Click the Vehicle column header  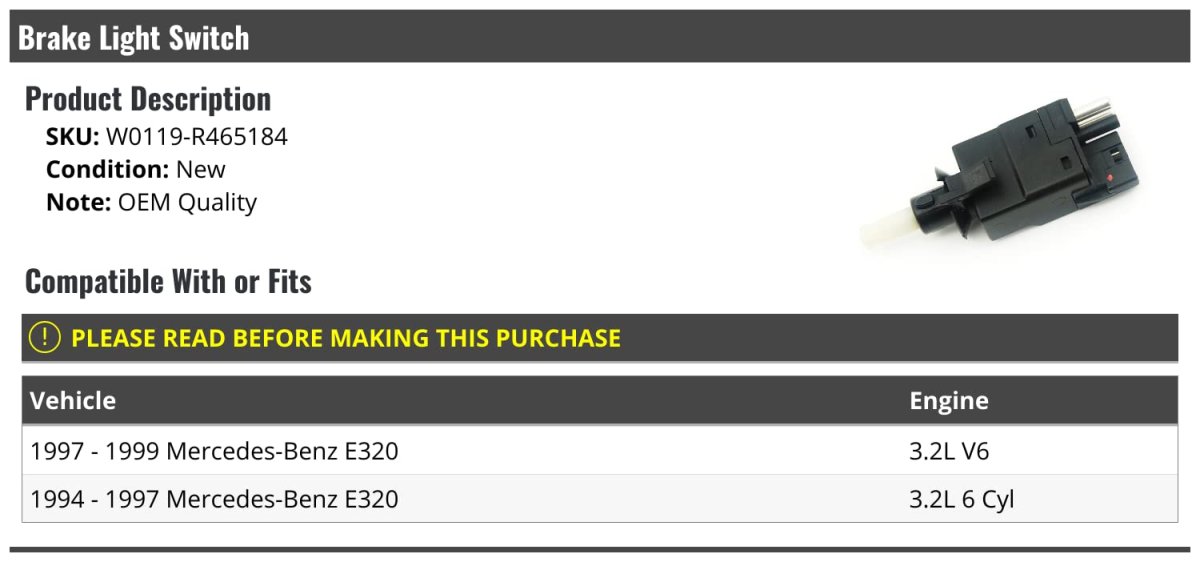(73, 401)
